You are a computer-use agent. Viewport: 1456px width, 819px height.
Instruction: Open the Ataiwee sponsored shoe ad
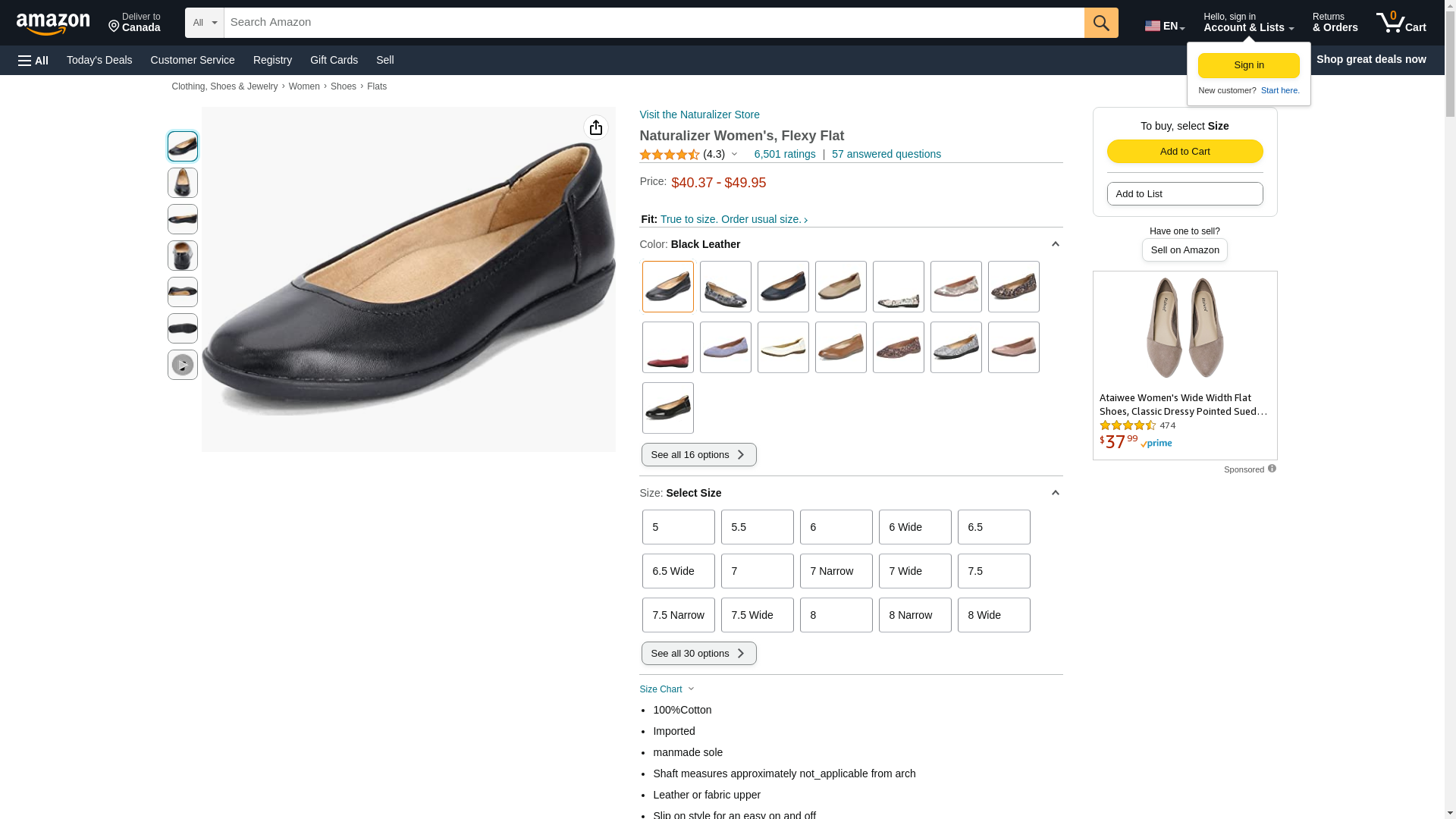click(x=1185, y=365)
